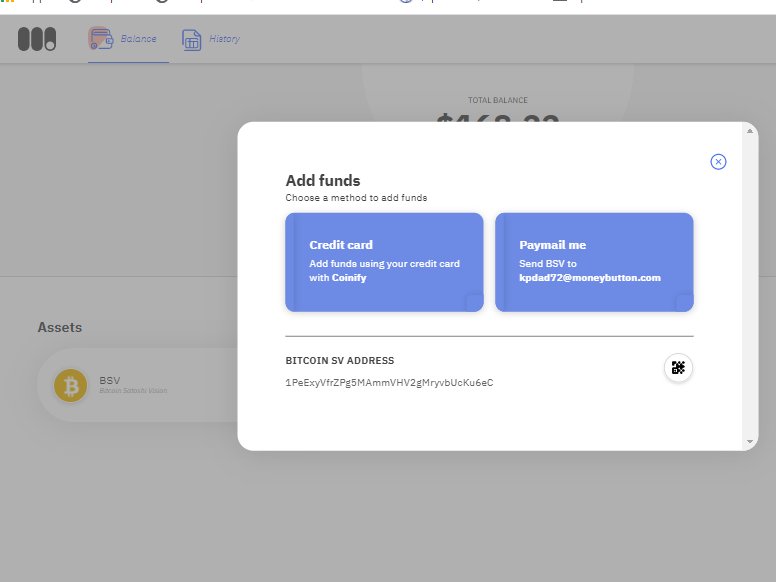
Task: Click the dialog scrollbar up arrow
Action: coord(750,131)
